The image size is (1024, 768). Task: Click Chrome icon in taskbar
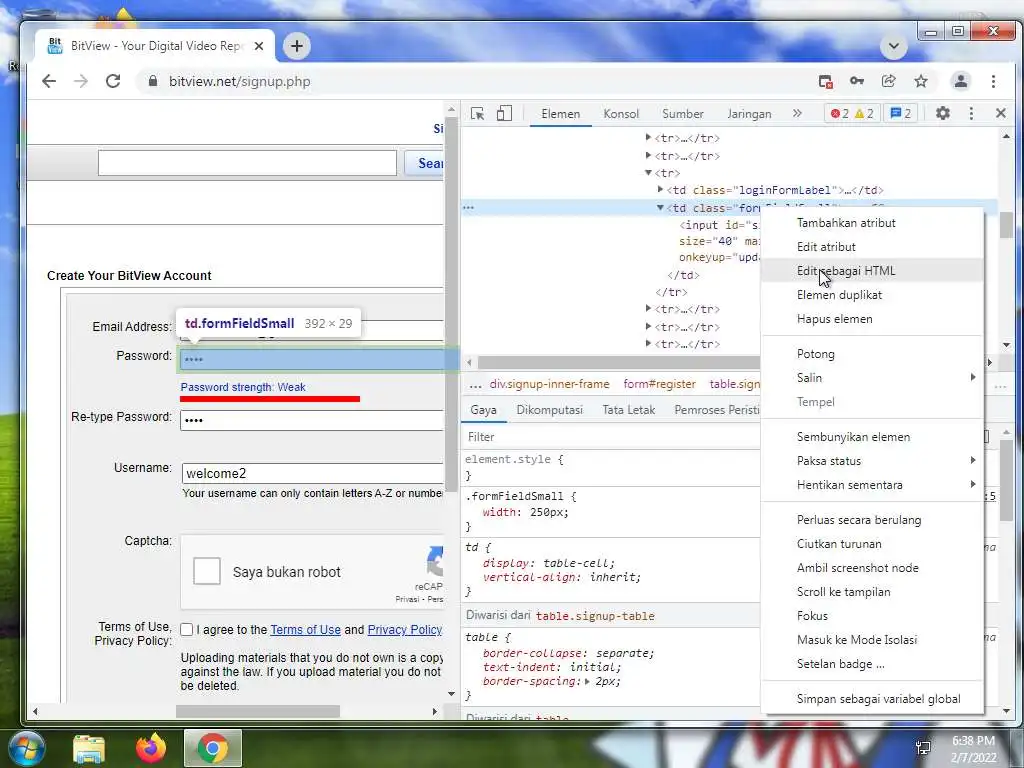click(213, 748)
